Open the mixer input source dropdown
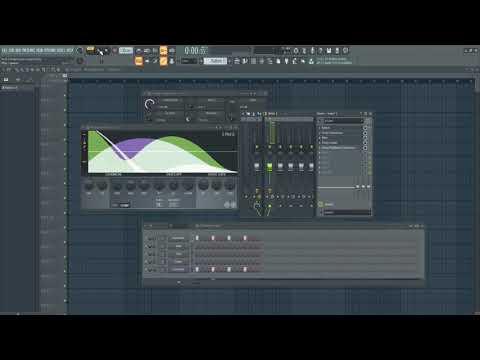Screen dimensions: 480x360 click(x=343, y=121)
